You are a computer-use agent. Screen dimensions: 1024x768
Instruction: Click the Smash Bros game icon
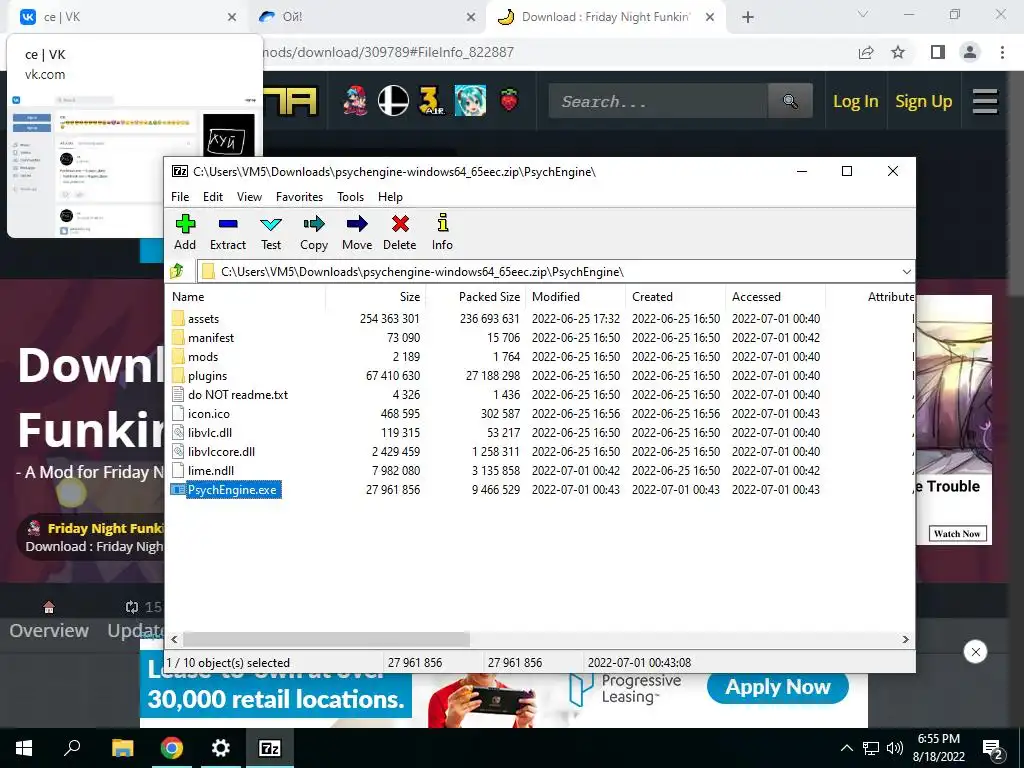pos(393,101)
